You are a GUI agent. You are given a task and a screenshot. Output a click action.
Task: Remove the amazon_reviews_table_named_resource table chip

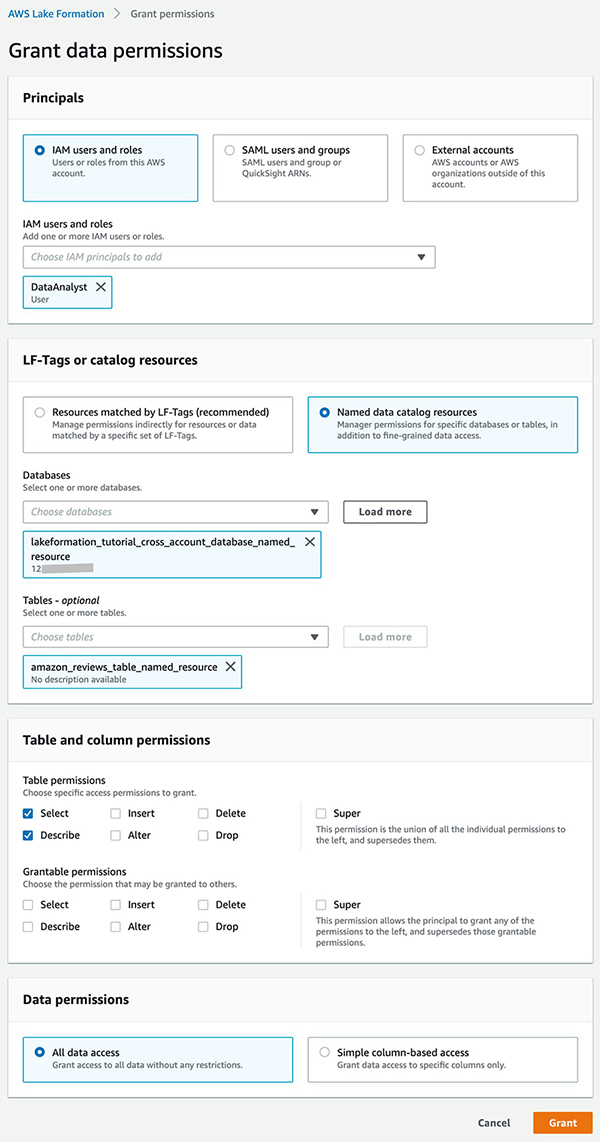[230, 666]
